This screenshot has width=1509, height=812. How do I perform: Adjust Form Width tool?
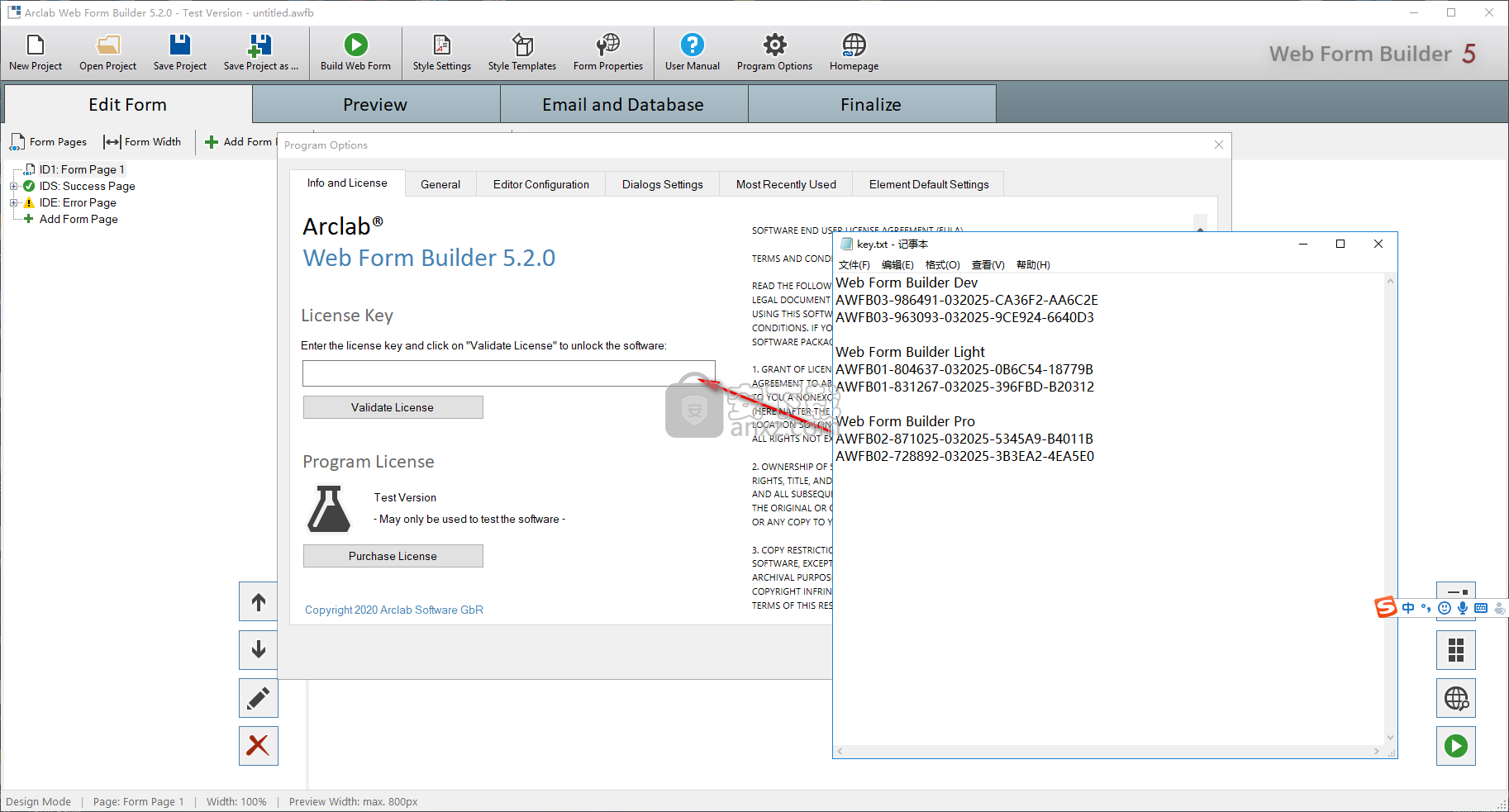(142, 142)
